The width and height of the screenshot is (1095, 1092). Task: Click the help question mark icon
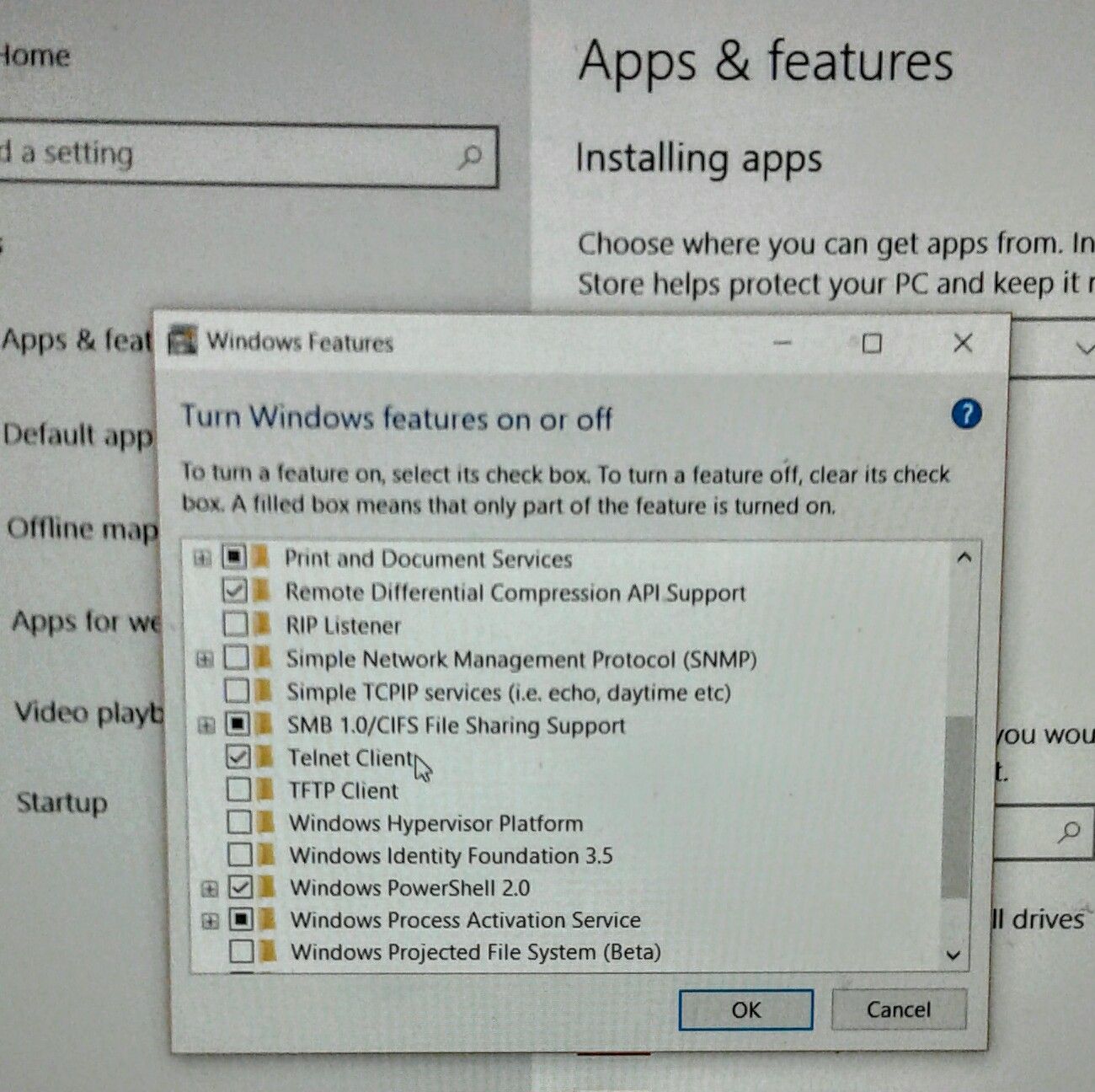click(966, 414)
